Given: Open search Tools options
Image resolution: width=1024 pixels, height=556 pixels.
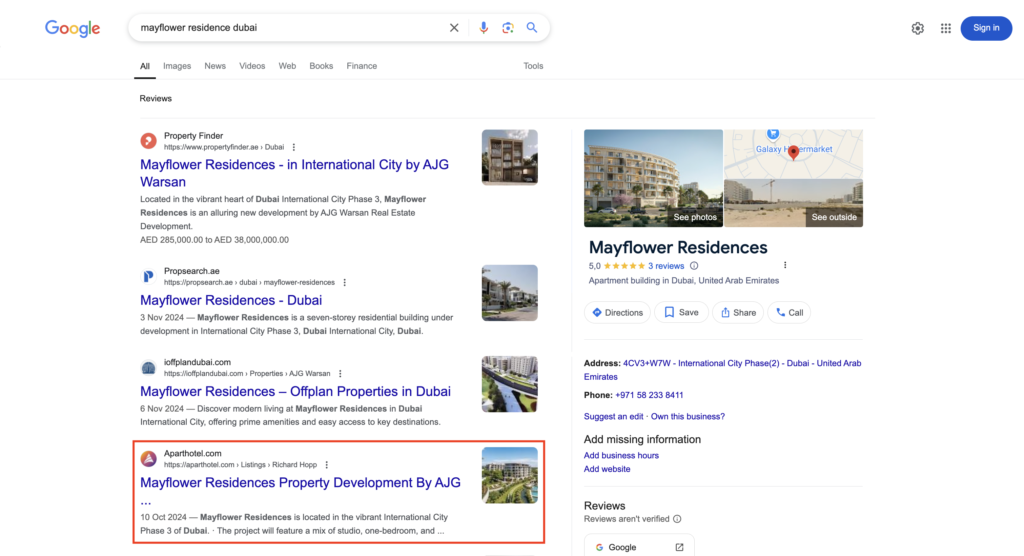Looking at the screenshot, I should pos(533,66).
